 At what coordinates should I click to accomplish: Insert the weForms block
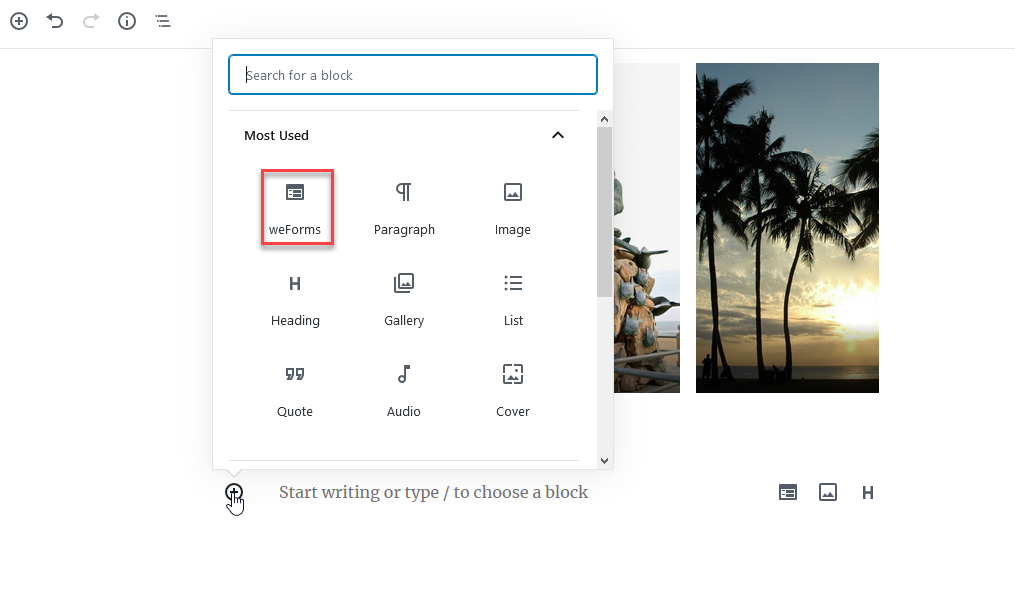point(295,208)
